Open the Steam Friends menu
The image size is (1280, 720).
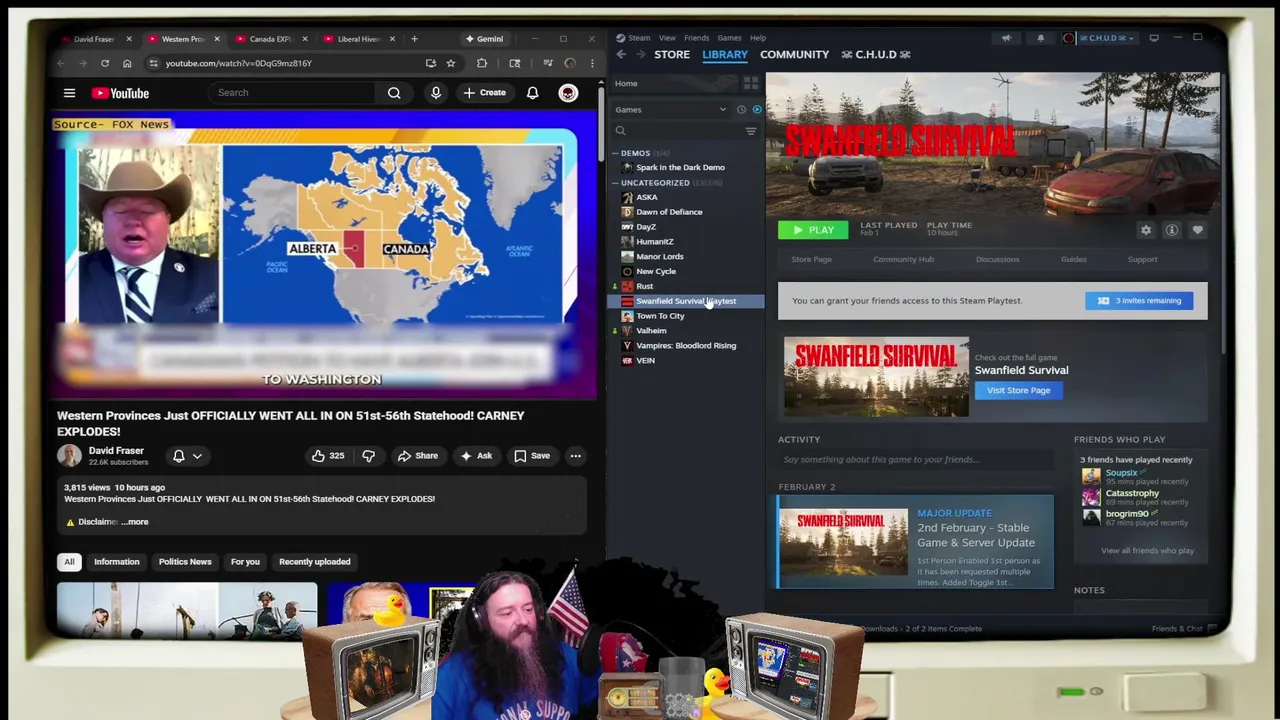click(697, 38)
